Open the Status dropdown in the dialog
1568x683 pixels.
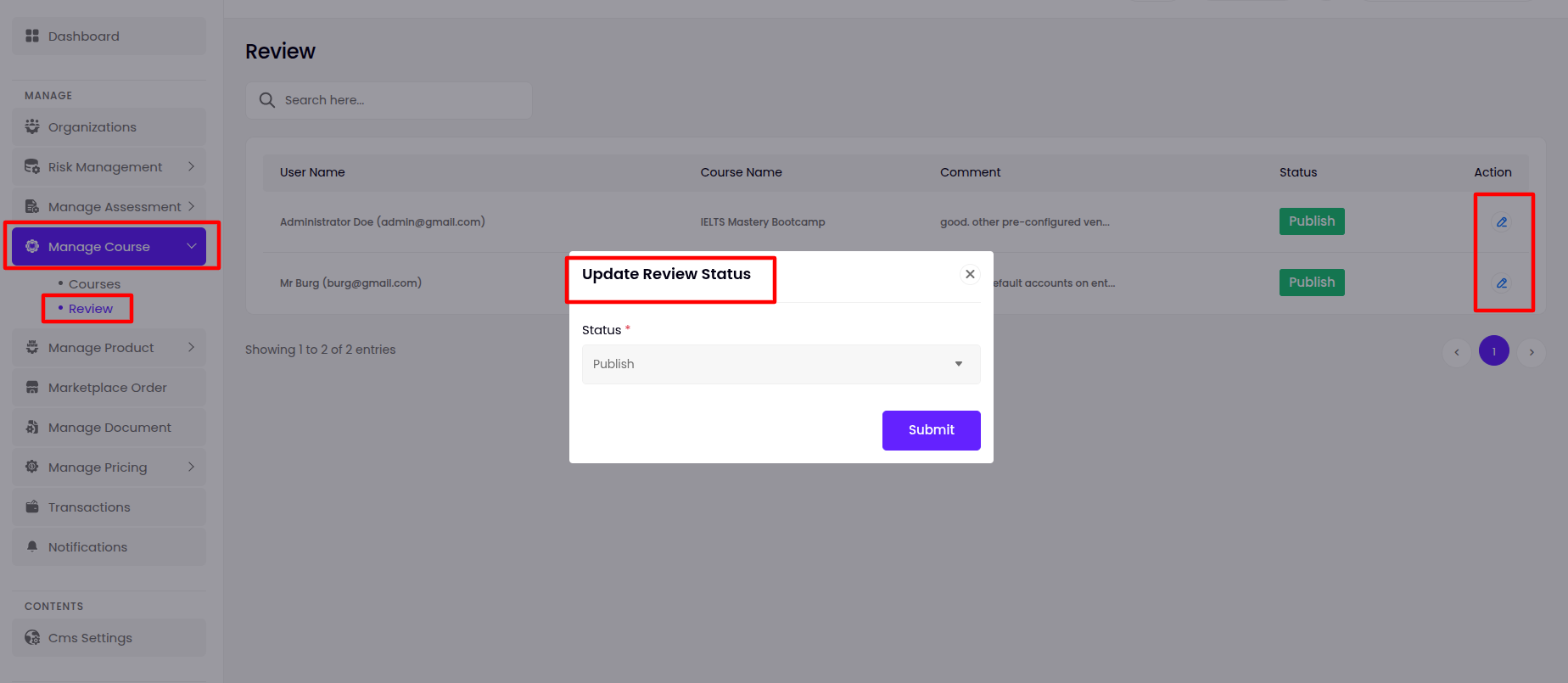click(781, 364)
